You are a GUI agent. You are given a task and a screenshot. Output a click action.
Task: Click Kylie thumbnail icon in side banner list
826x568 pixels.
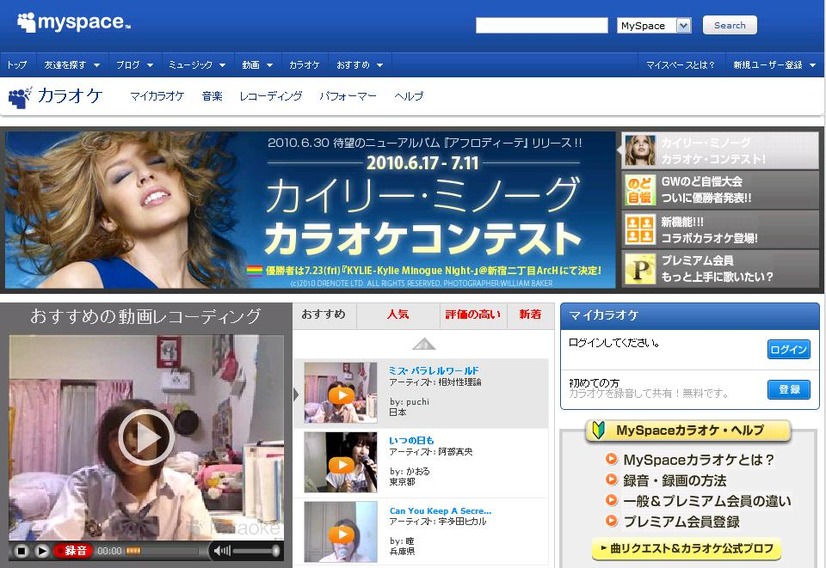(x=640, y=150)
